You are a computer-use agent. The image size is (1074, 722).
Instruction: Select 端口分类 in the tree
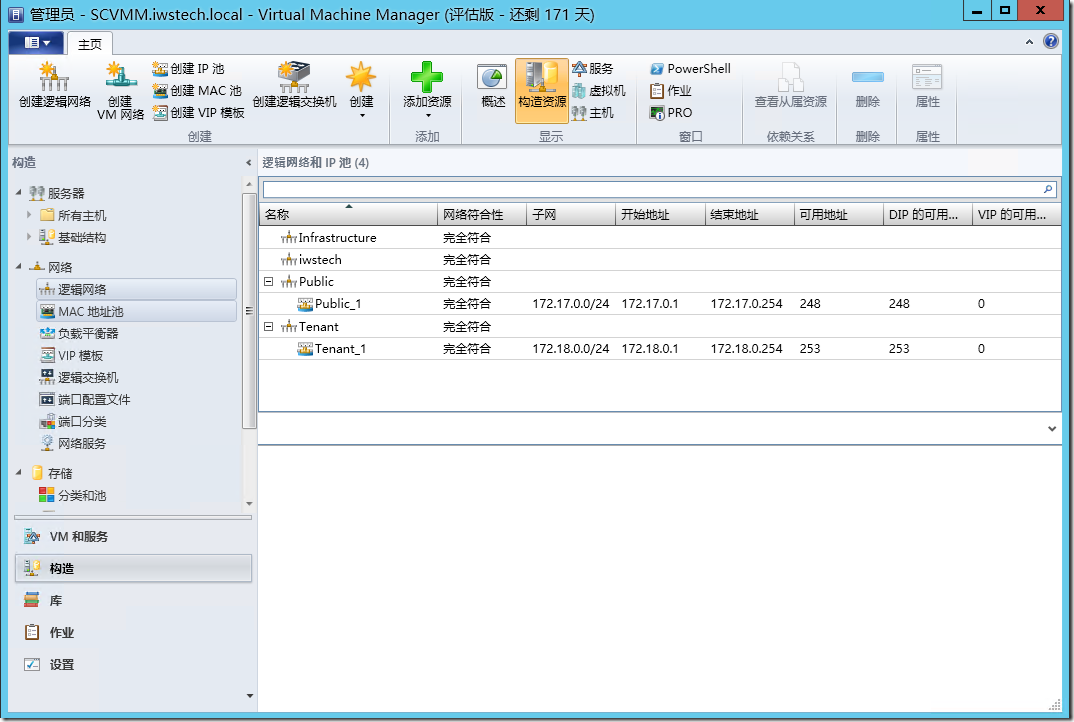point(73,421)
